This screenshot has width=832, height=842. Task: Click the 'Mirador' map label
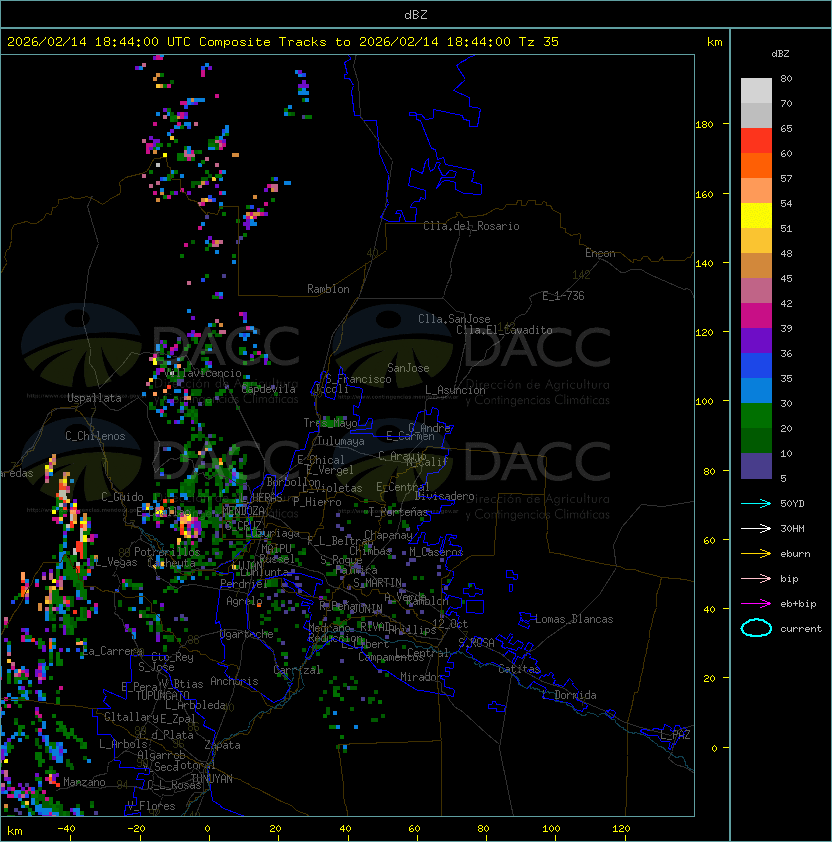pyautogui.click(x=421, y=677)
